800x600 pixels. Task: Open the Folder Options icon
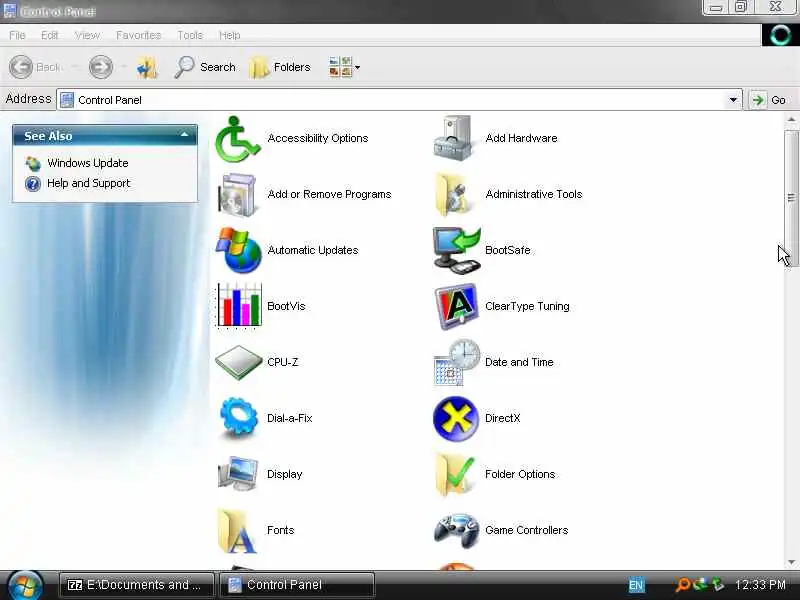[x=454, y=474]
